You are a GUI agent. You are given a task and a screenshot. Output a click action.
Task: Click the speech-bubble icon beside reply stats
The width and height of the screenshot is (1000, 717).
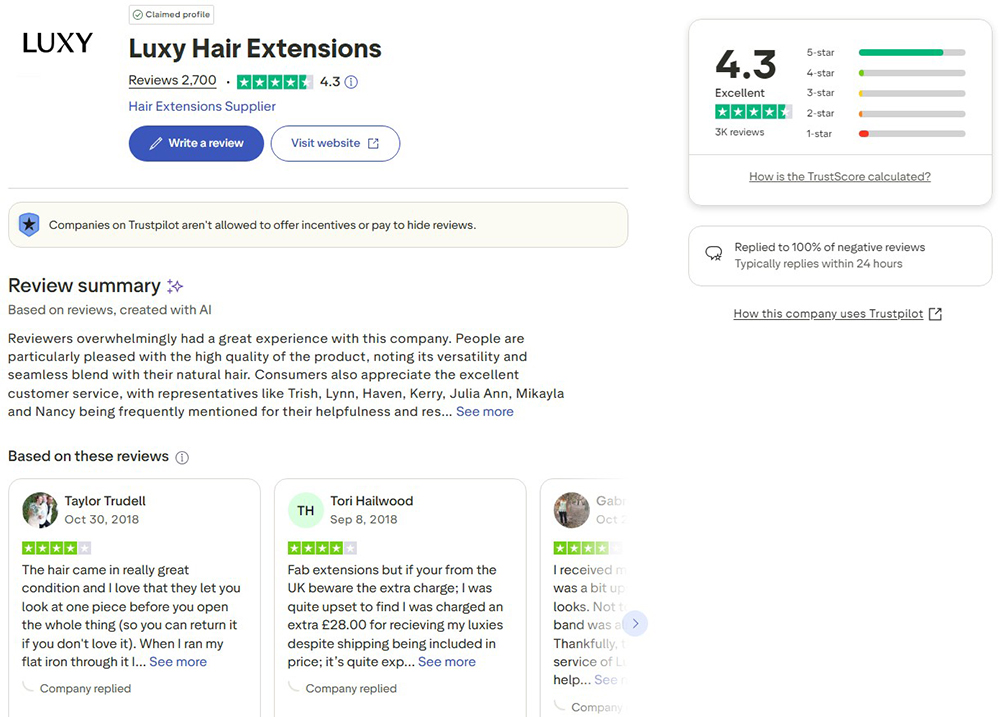pos(713,254)
